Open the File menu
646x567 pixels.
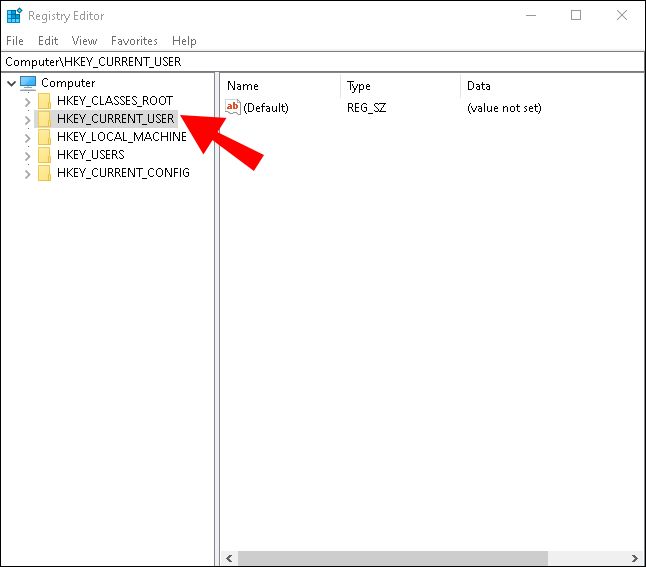[x=15, y=41]
